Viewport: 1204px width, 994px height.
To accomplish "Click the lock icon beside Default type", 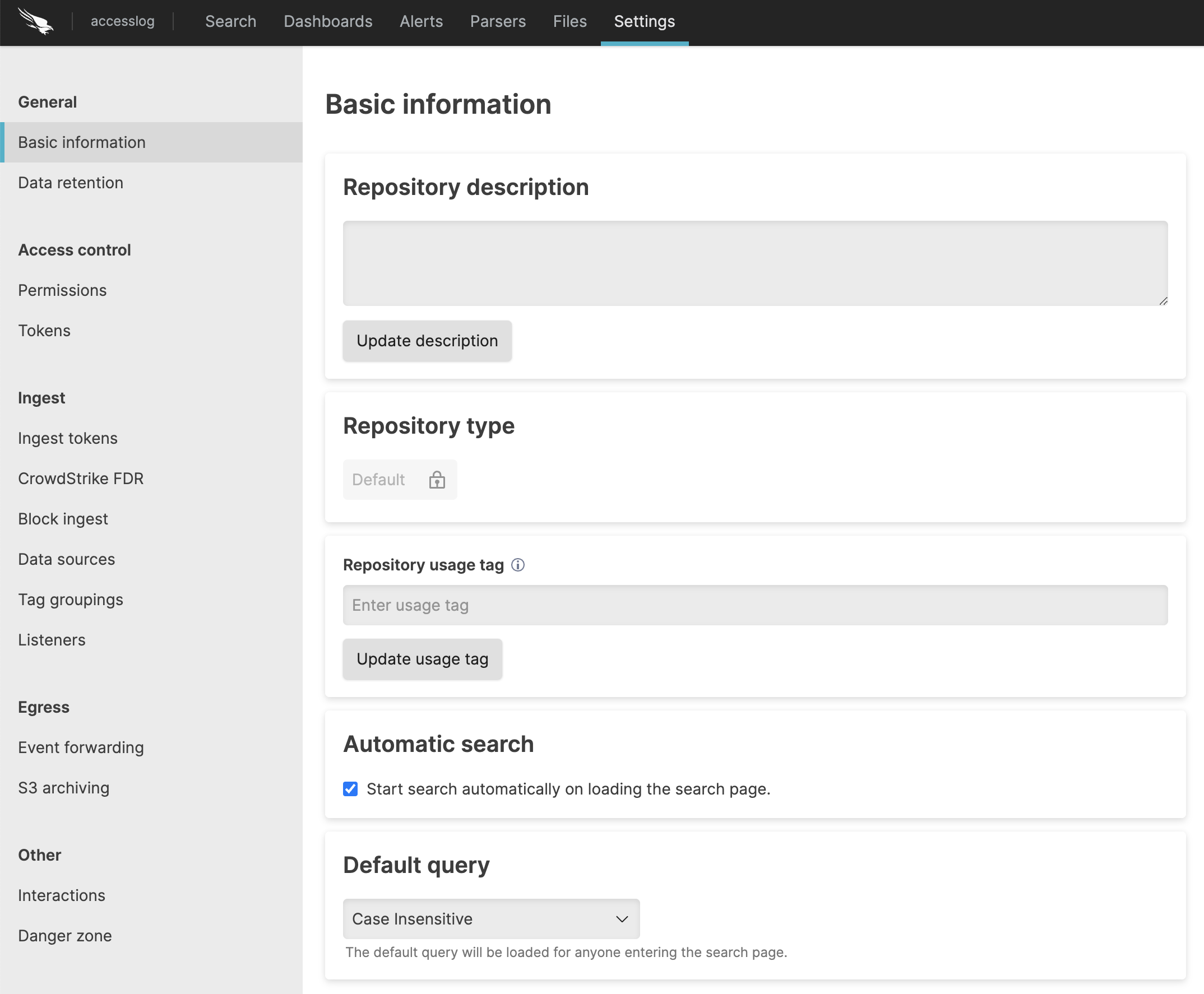I will click(x=437, y=480).
